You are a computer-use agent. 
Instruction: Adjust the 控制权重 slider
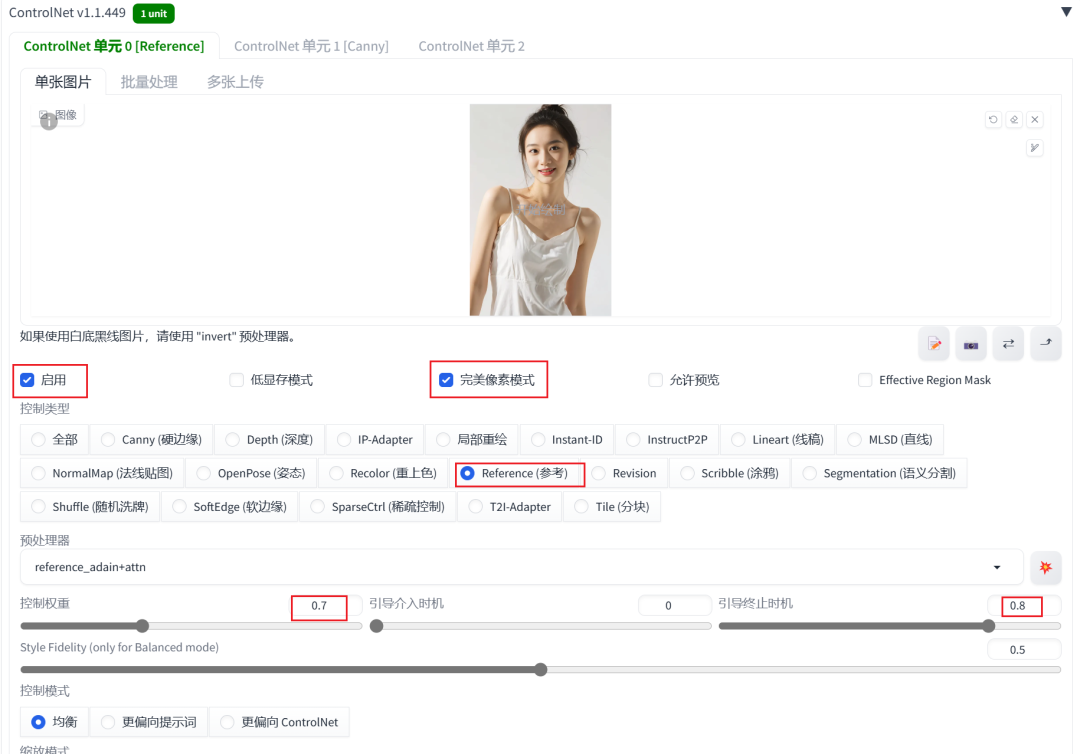(x=191, y=626)
